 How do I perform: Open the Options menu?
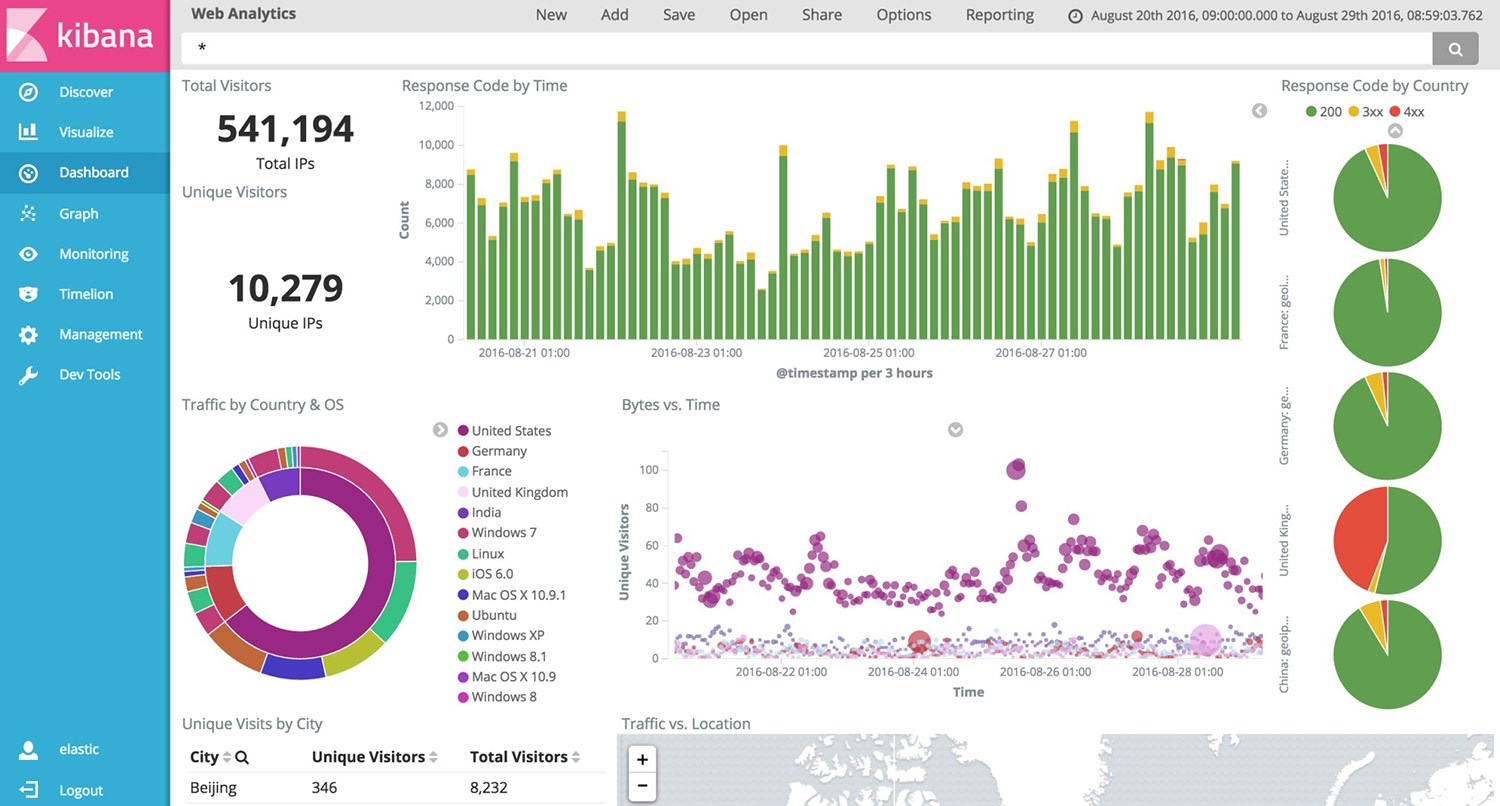pyautogui.click(x=903, y=14)
